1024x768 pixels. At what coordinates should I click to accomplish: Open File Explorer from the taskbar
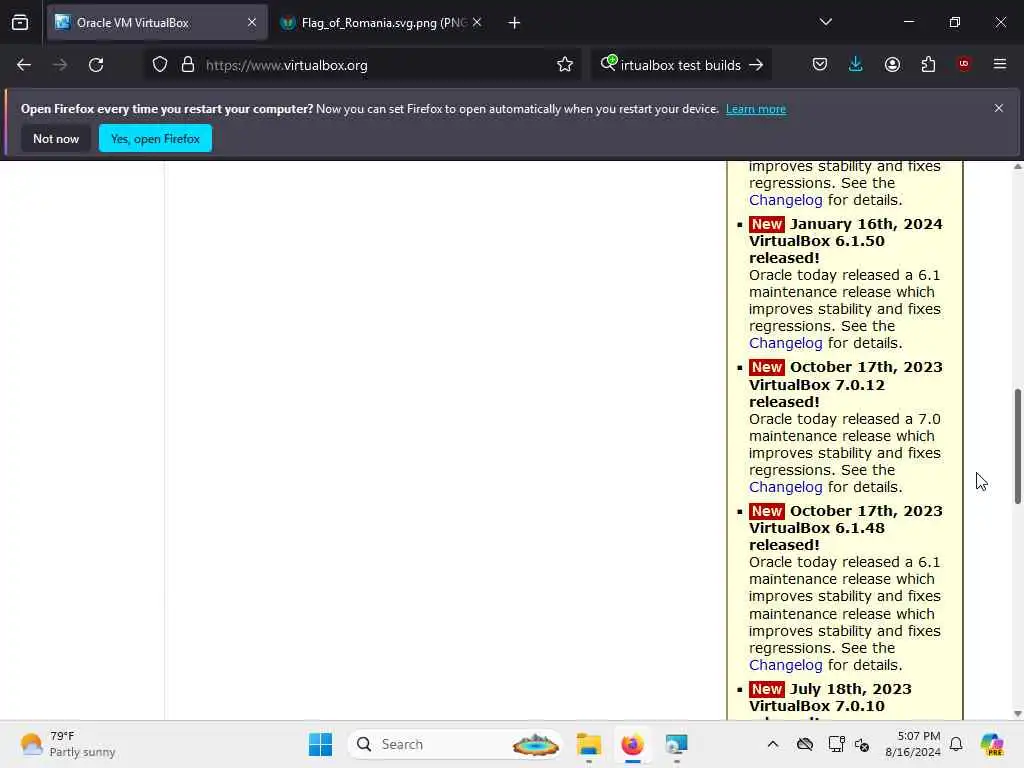[588, 744]
